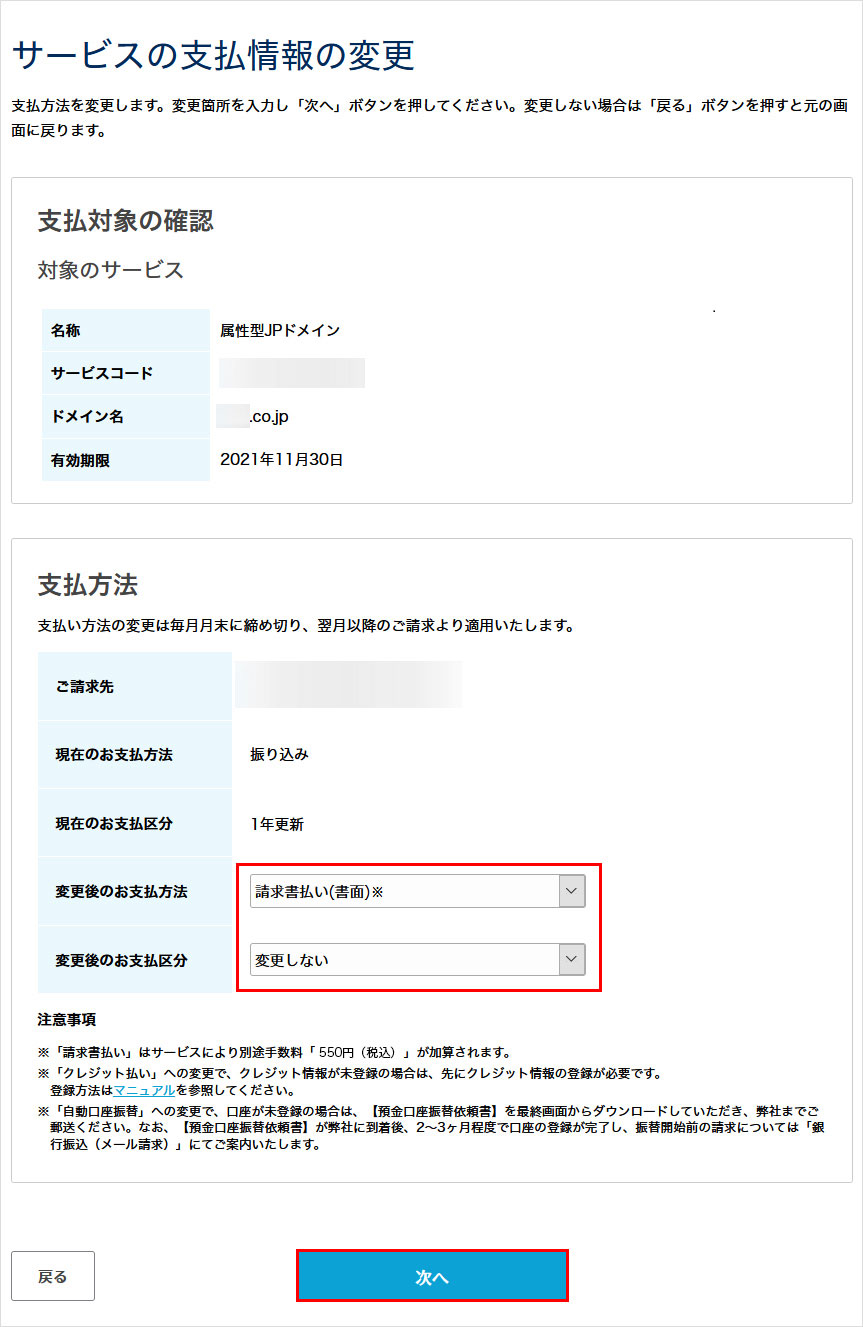Click the 属性型JPドメイン service name value

(285, 330)
